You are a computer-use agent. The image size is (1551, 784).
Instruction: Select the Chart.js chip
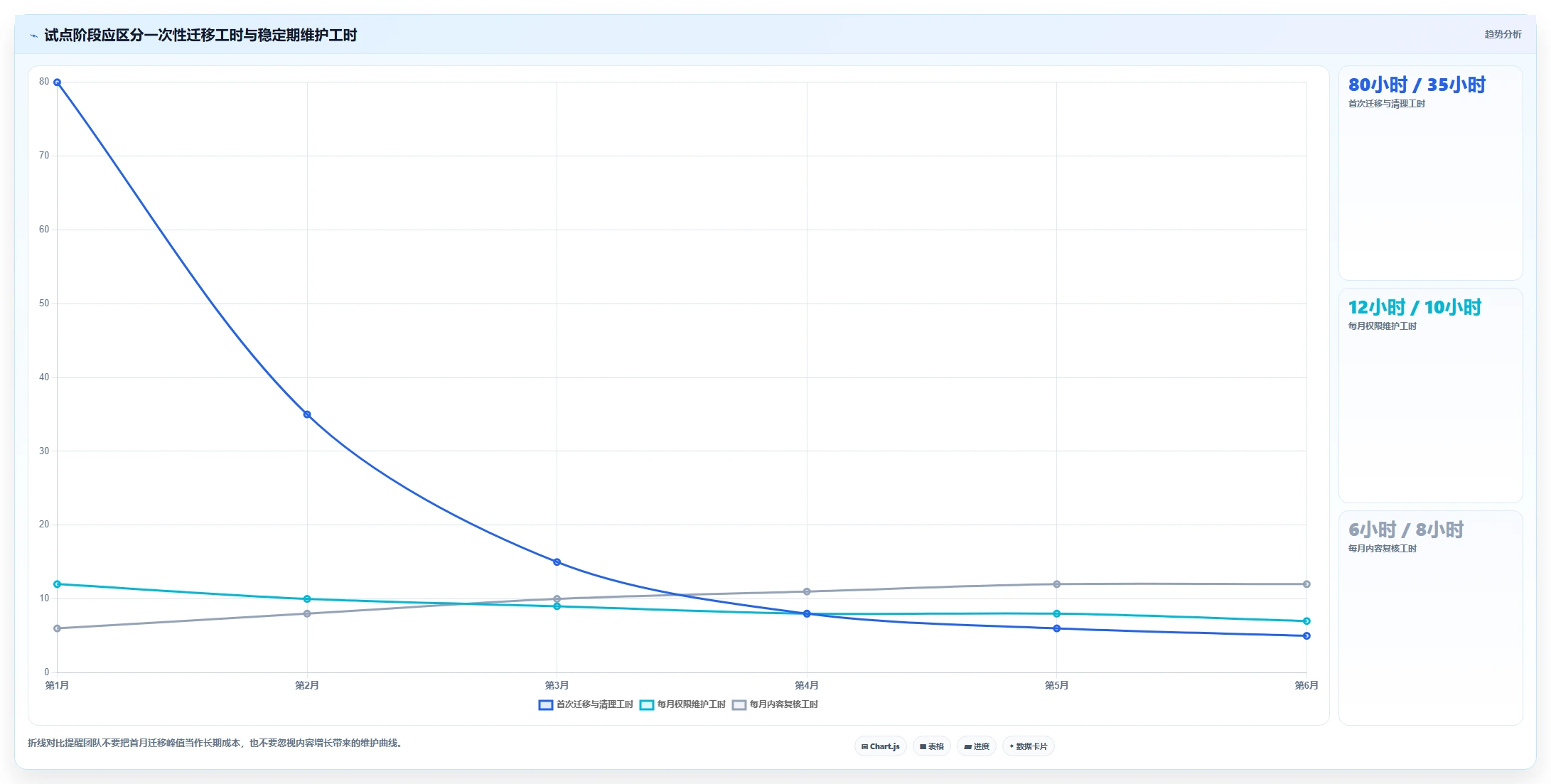pyautogui.click(x=880, y=746)
